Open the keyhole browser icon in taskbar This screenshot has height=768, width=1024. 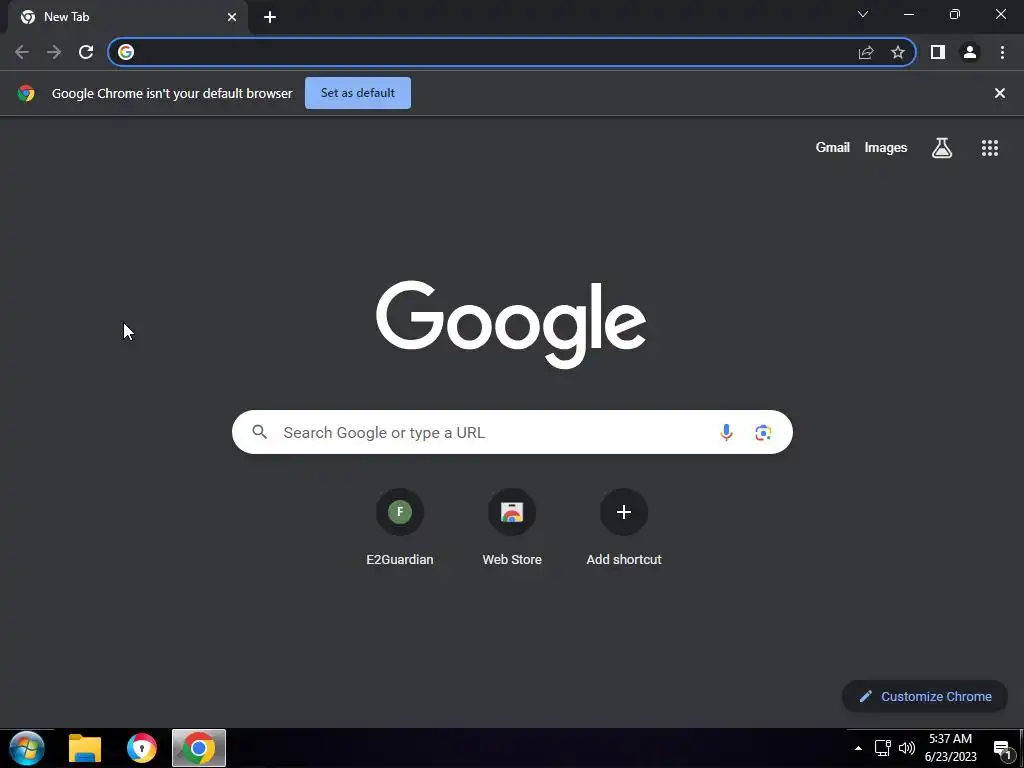(142, 748)
